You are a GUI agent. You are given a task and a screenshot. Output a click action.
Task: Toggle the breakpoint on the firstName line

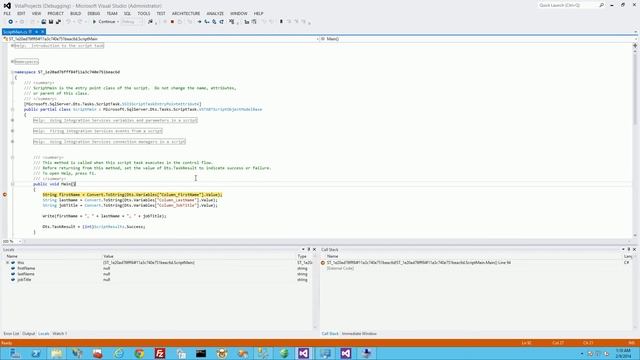(x=5, y=195)
